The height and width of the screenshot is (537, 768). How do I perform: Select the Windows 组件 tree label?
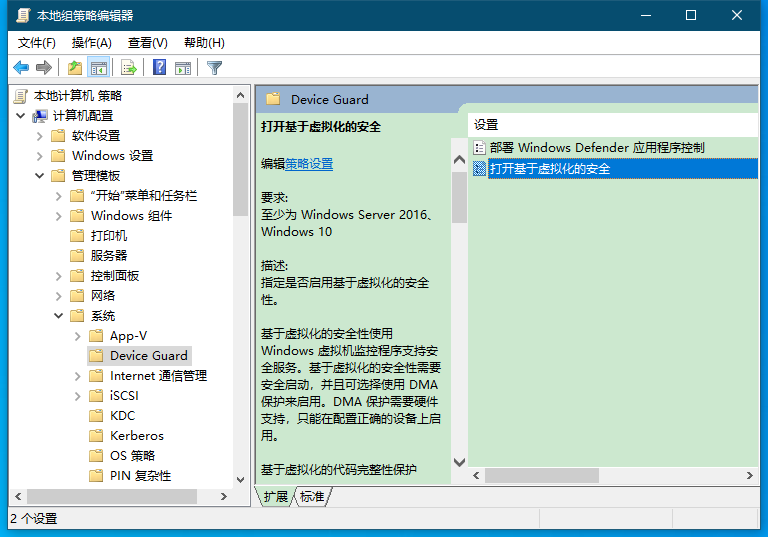(x=131, y=216)
